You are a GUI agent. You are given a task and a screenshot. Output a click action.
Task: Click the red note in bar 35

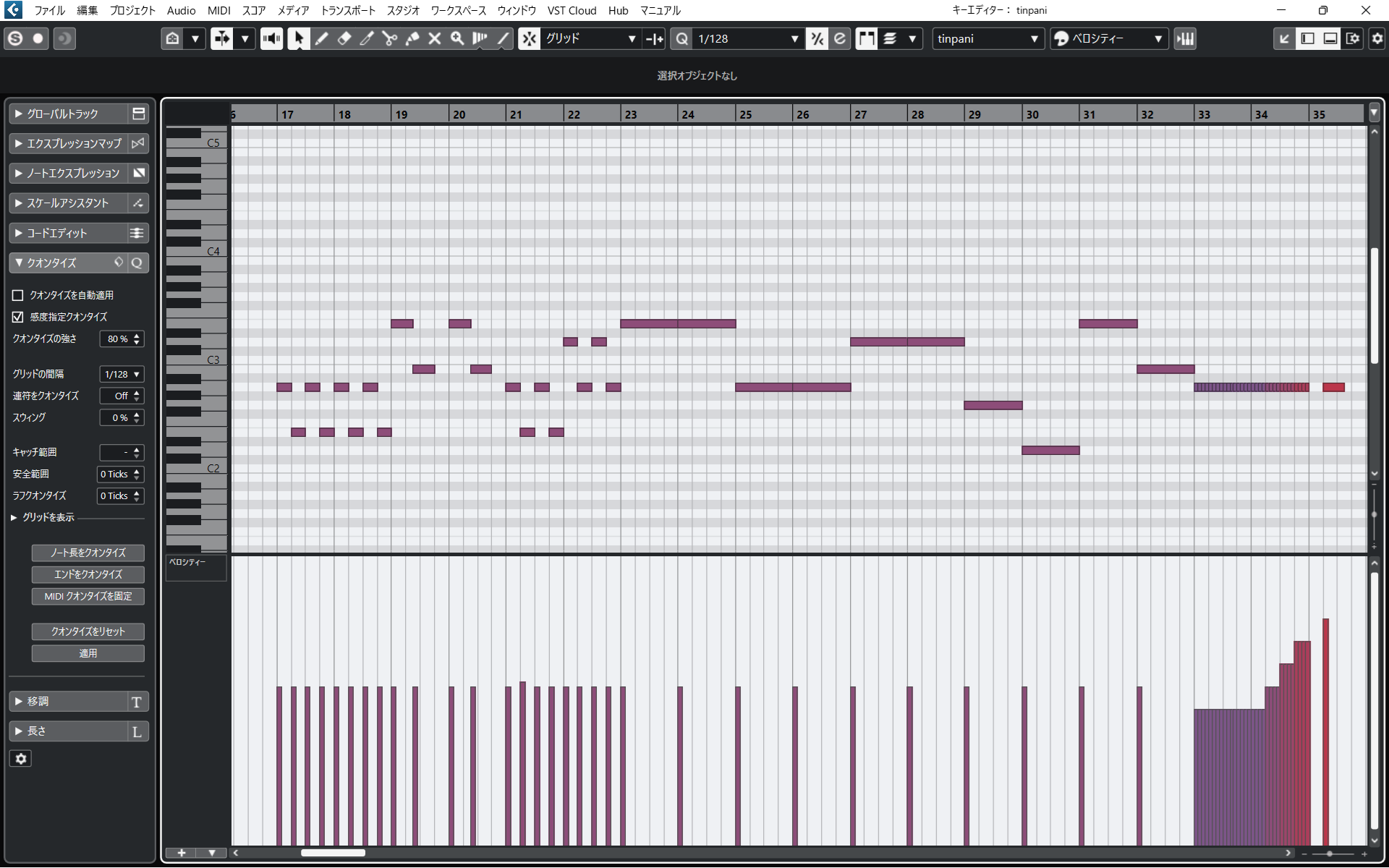pos(1333,388)
